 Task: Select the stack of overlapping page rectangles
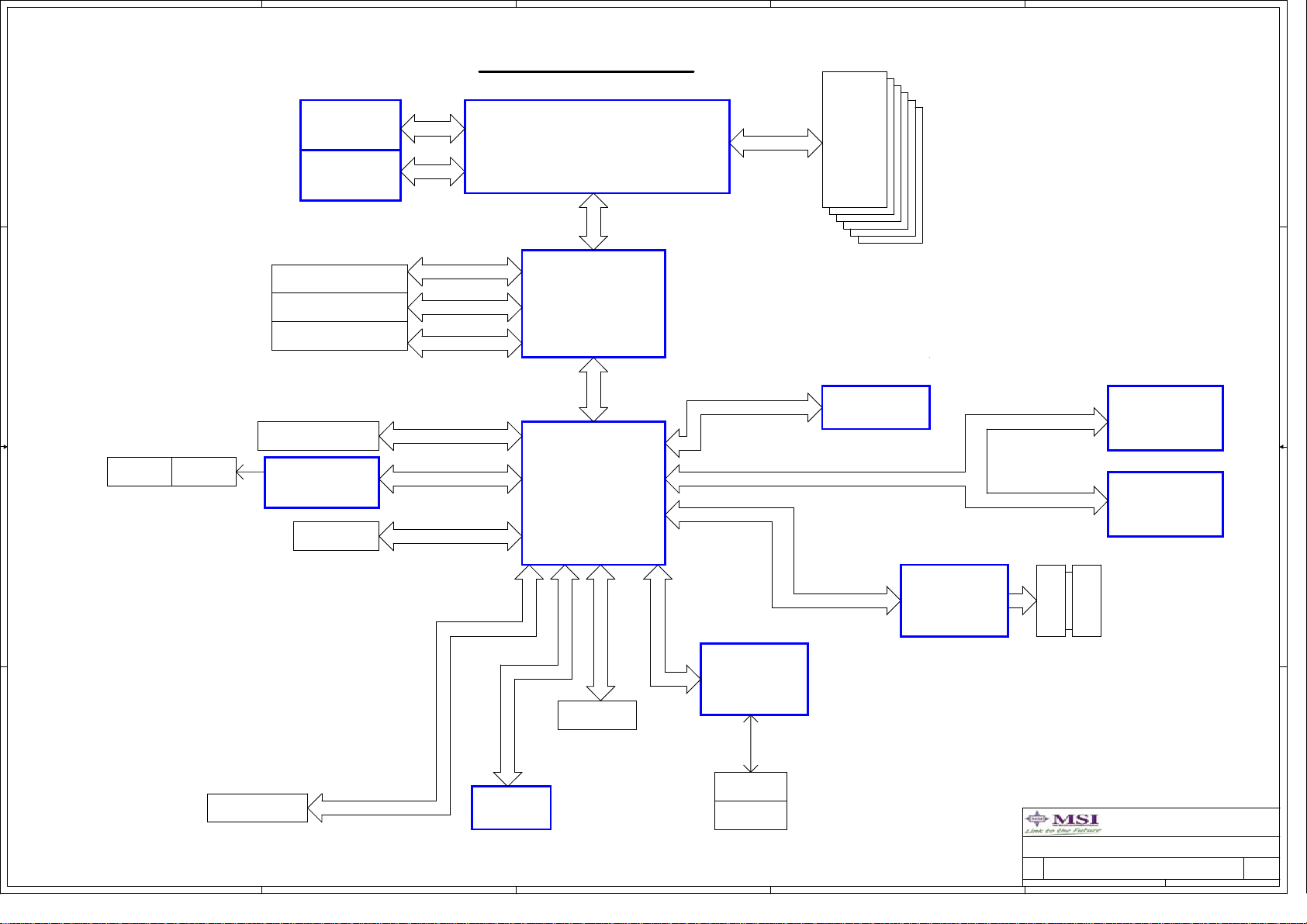click(872, 157)
